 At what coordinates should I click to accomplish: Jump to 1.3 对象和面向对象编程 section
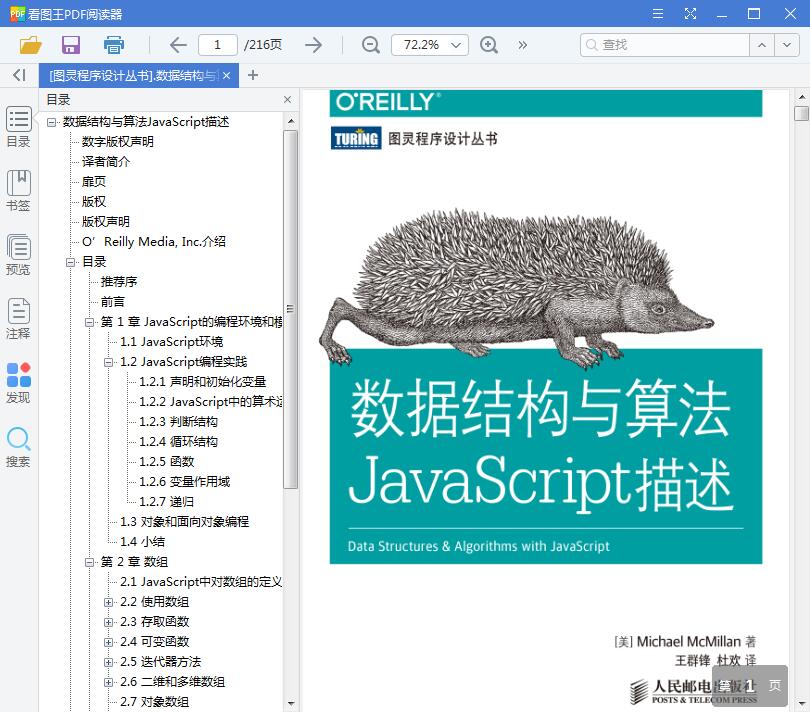point(184,522)
